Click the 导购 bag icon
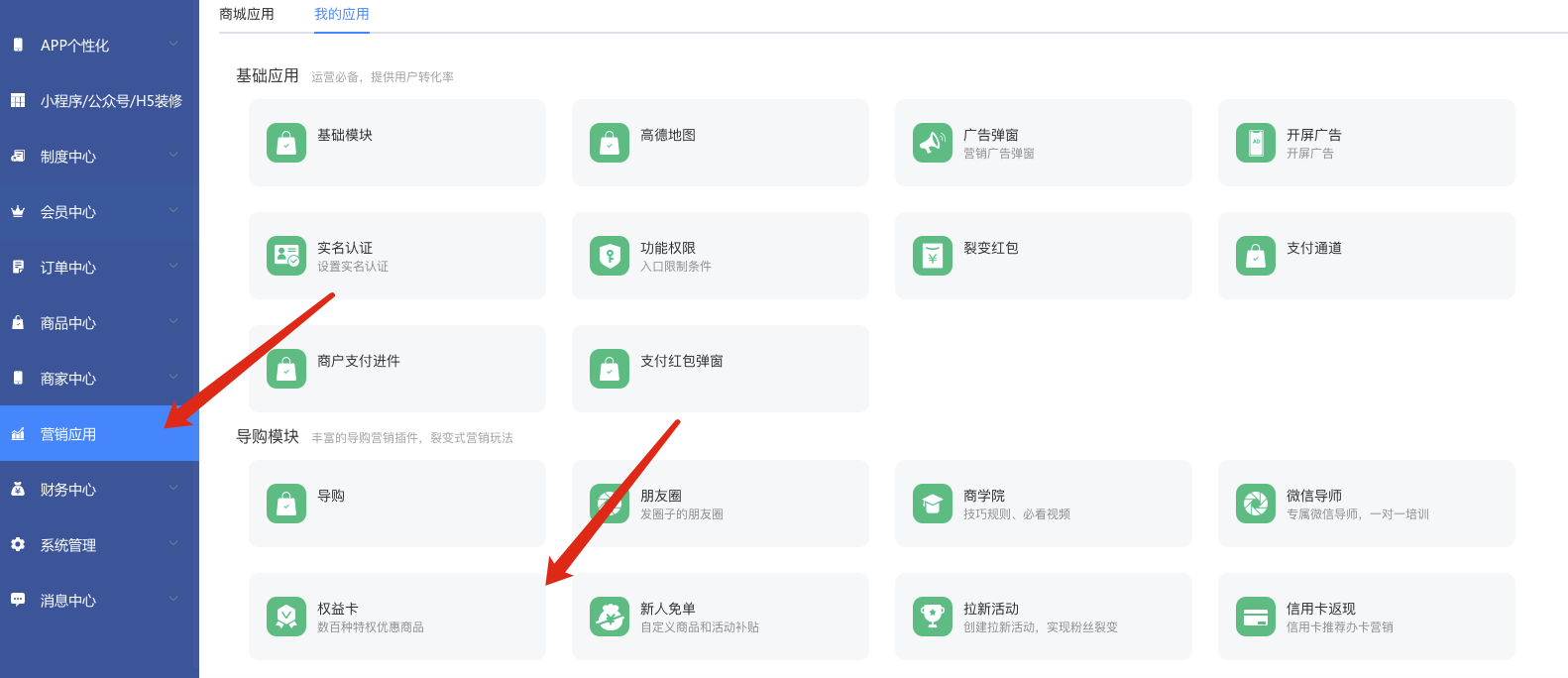 286,504
